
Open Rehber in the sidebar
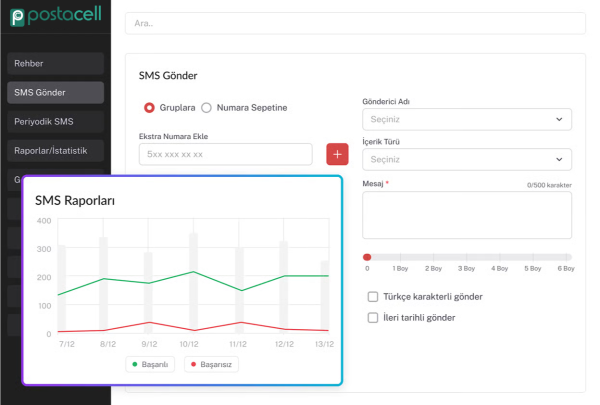(x=55, y=64)
